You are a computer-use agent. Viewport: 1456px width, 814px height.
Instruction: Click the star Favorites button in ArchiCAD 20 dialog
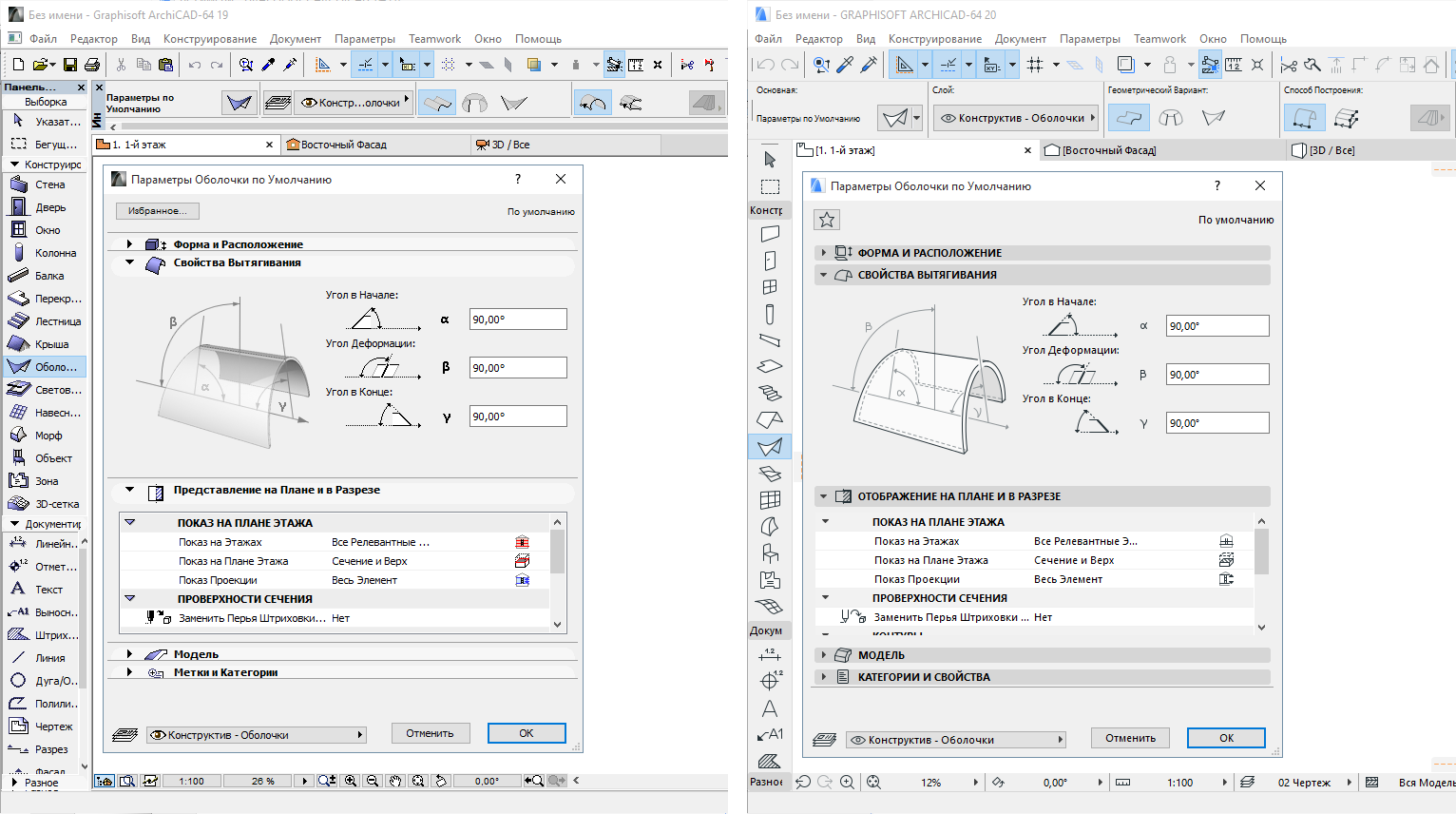tap(827, 220)
